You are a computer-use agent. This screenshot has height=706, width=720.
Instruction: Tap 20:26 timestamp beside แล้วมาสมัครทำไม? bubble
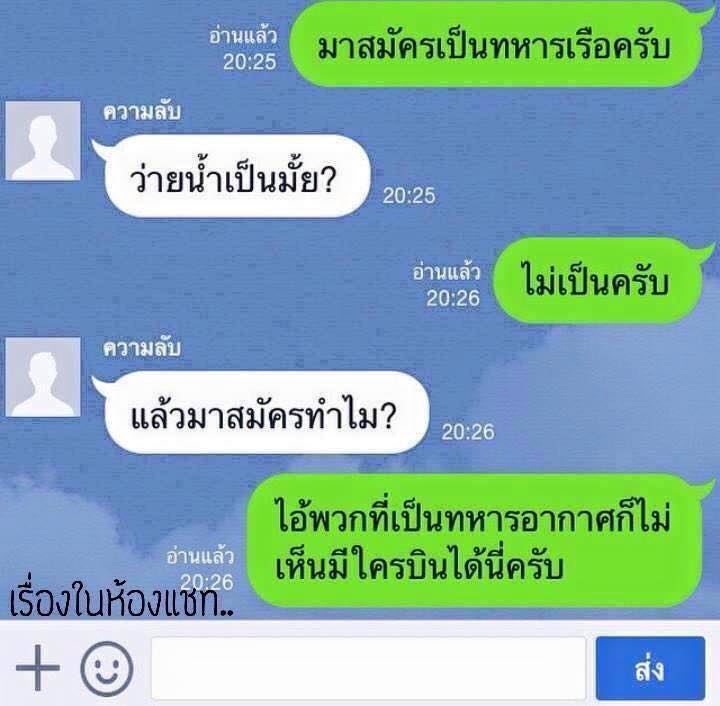(467, 432)
